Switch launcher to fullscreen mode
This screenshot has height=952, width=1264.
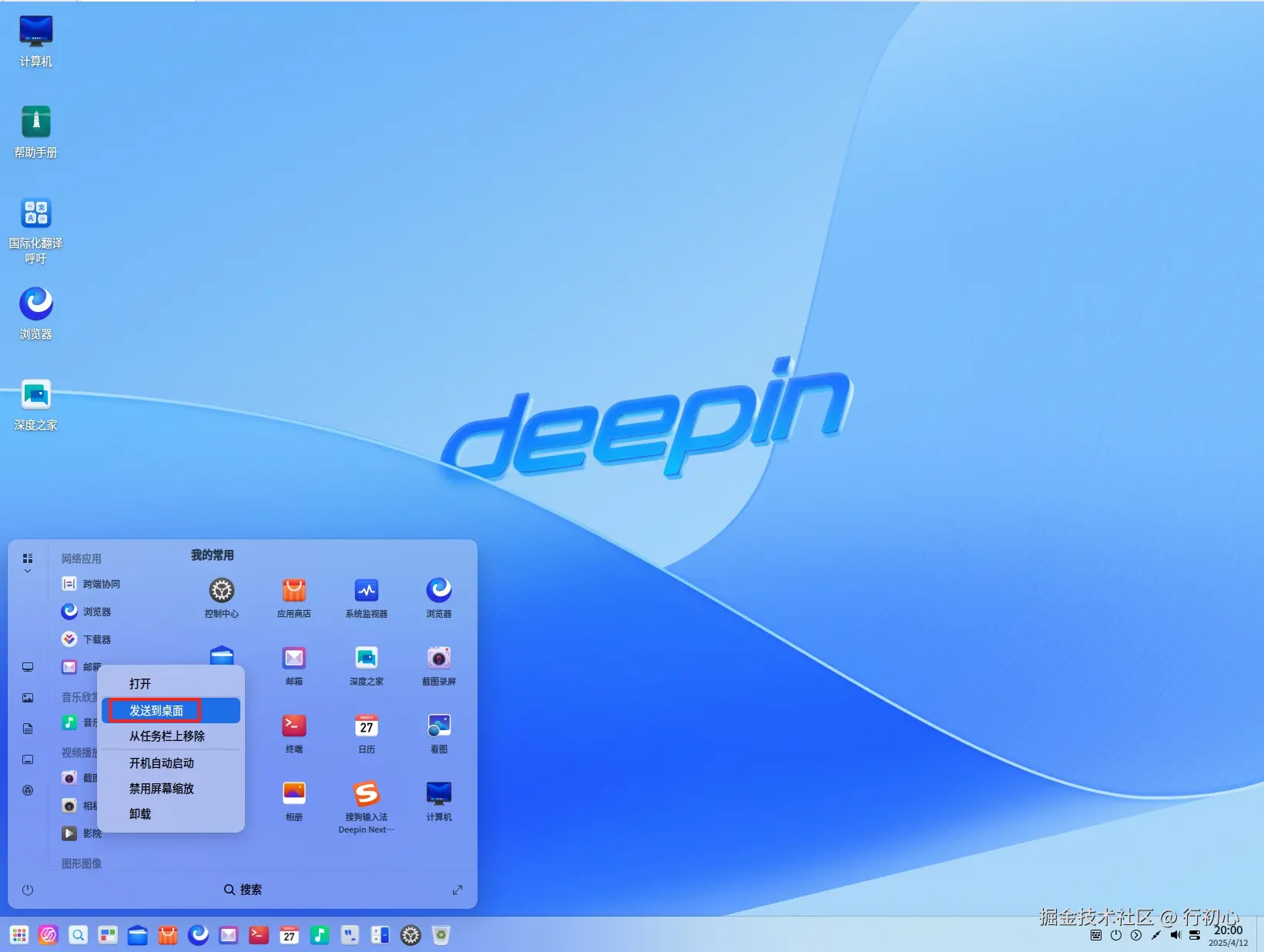click(x=458, y=890)
